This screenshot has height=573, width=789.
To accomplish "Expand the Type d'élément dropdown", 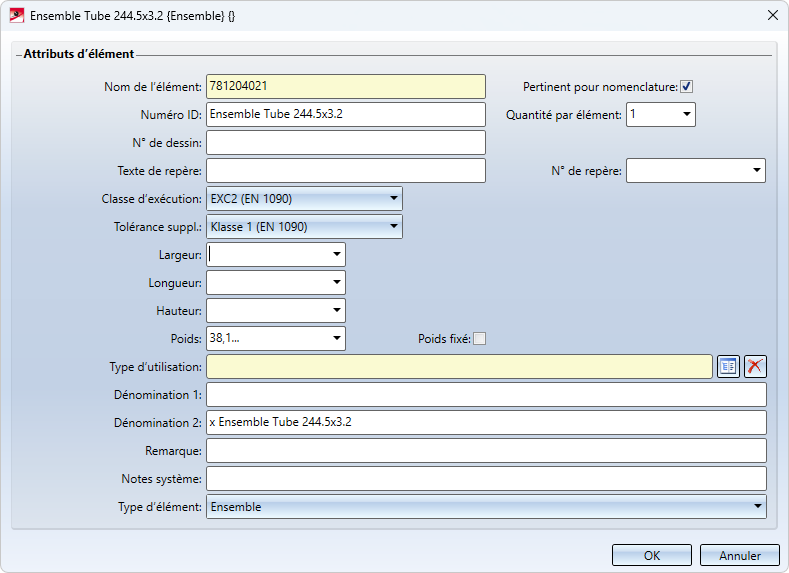I will (757, 507).
